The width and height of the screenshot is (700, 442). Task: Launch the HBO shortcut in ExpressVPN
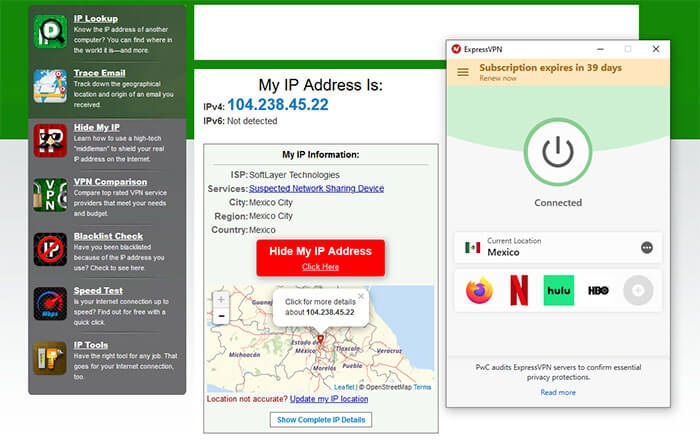click(x=598, y=291)
